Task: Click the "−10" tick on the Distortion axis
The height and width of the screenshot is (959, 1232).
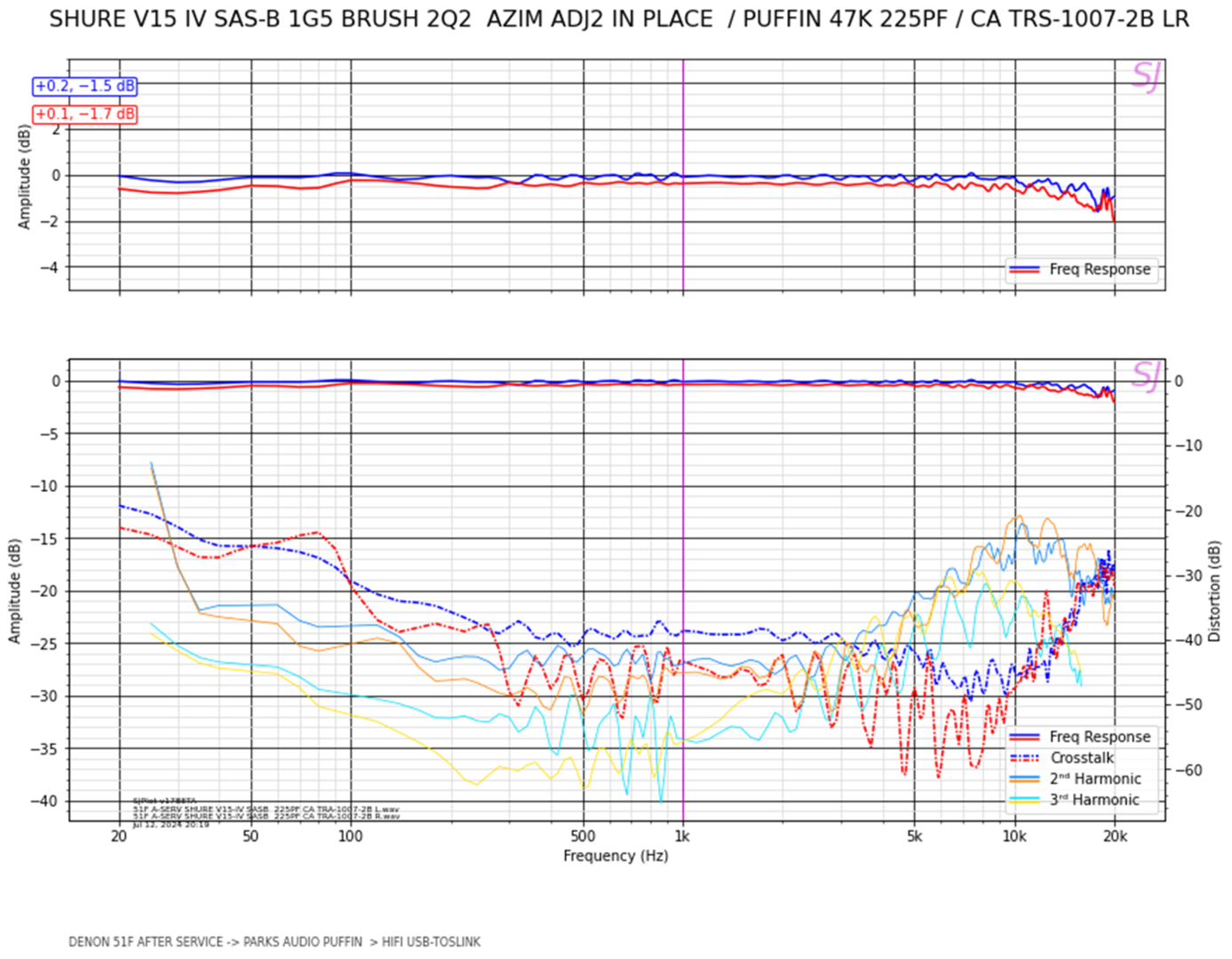Action: (x=1189, y=446)
